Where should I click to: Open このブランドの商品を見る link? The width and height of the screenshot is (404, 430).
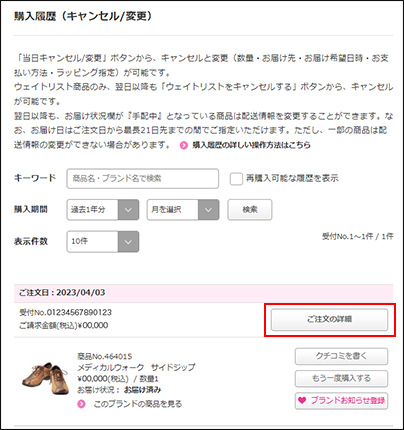(138, 404)
